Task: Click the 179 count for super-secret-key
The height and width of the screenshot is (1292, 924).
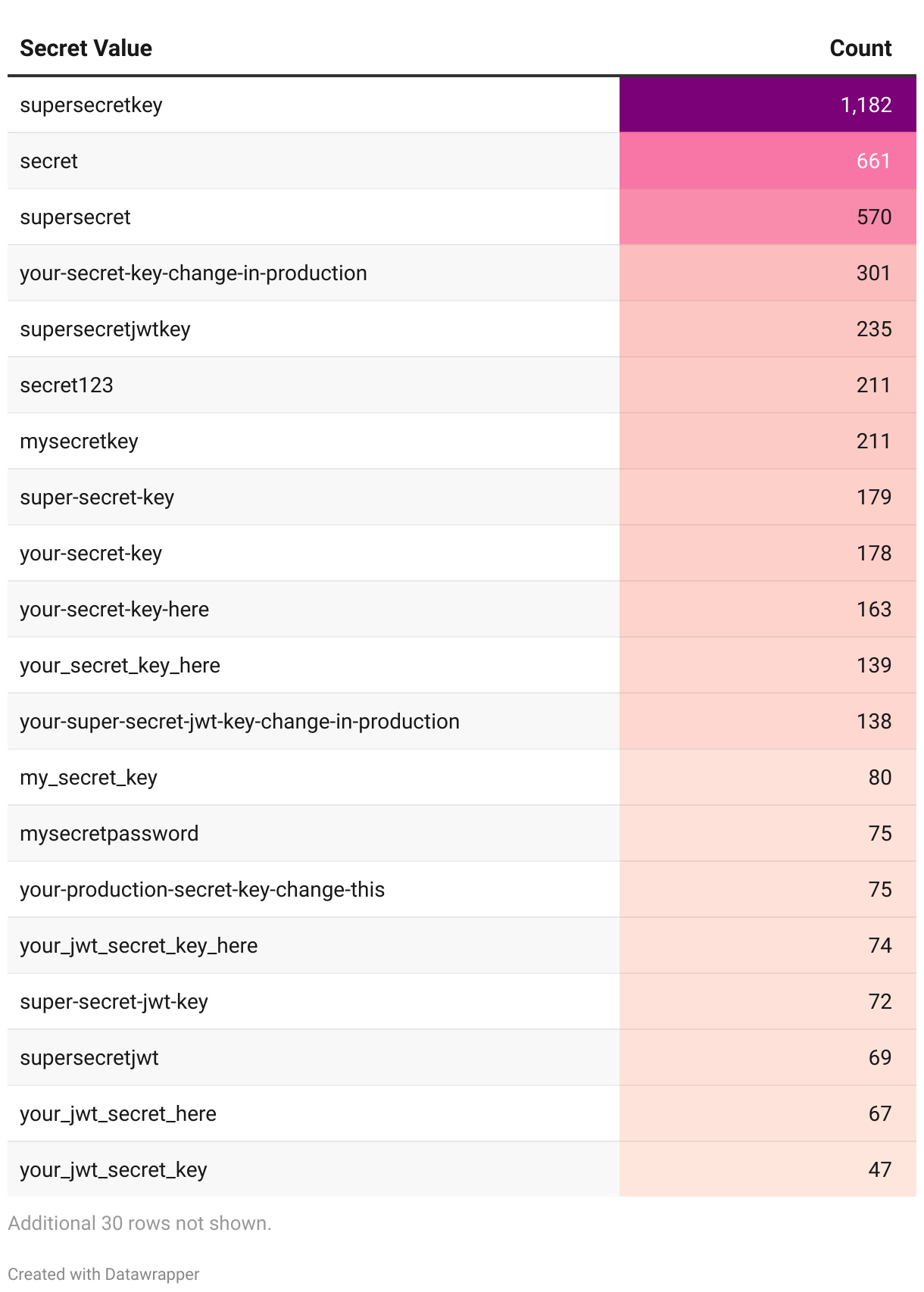Action: click(x=873, y=498)
